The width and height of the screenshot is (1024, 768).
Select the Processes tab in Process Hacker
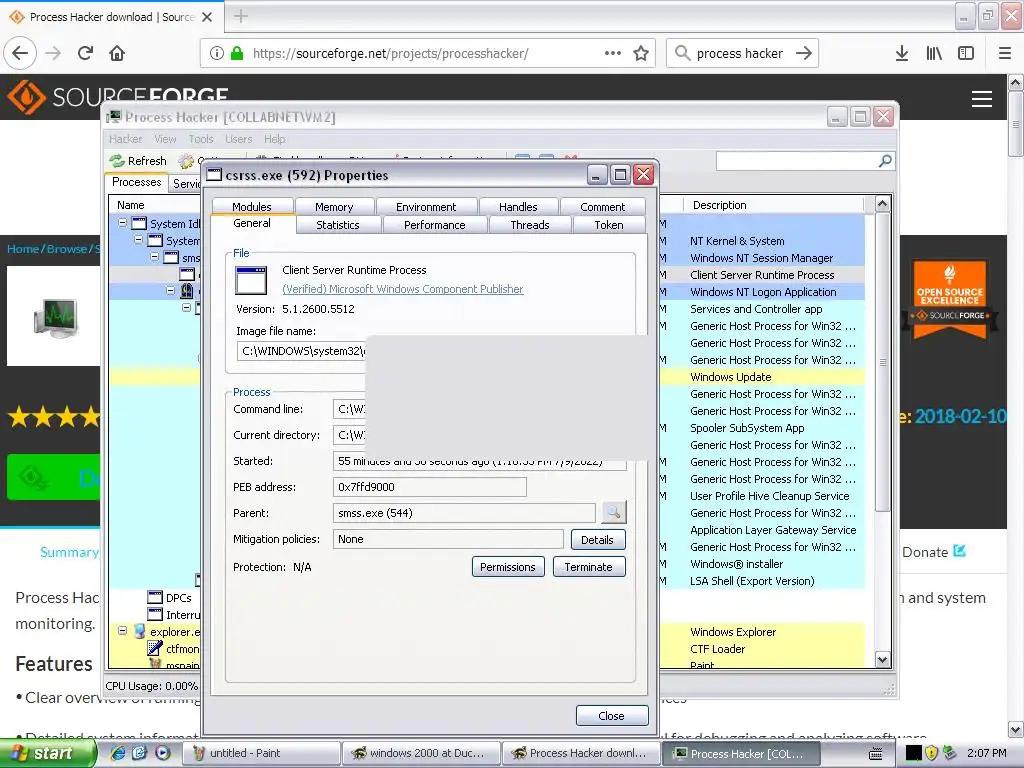click(x=136, y=182)
